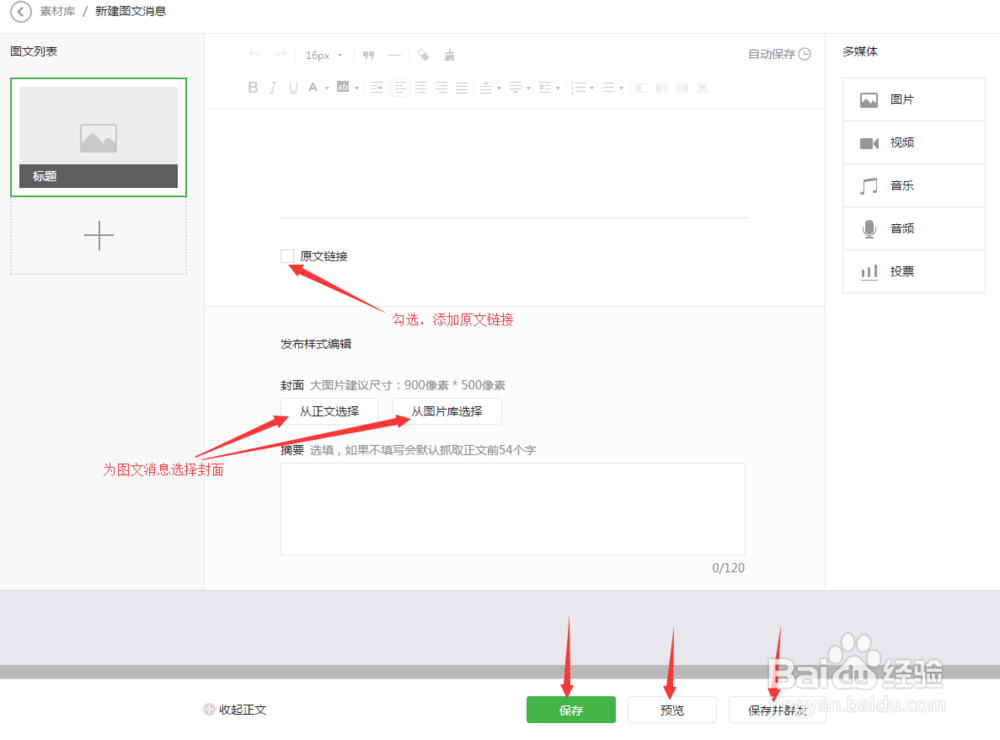Insert a hyperlink with the link toolbar icon
The height and width of the screenshot is (740, 1000).
(422, 55)
